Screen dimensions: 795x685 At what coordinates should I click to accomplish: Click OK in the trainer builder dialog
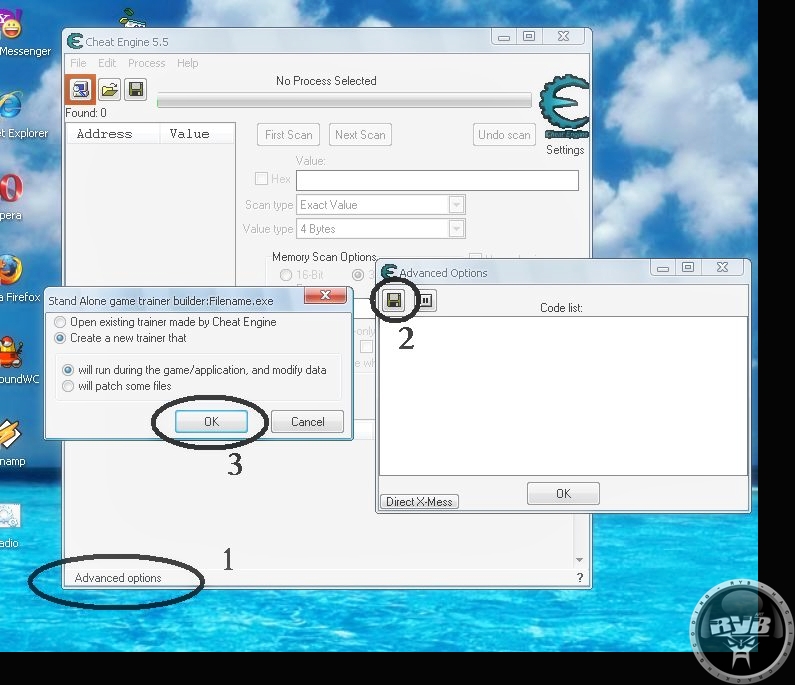pyautogui.click(x=211, y=422)
